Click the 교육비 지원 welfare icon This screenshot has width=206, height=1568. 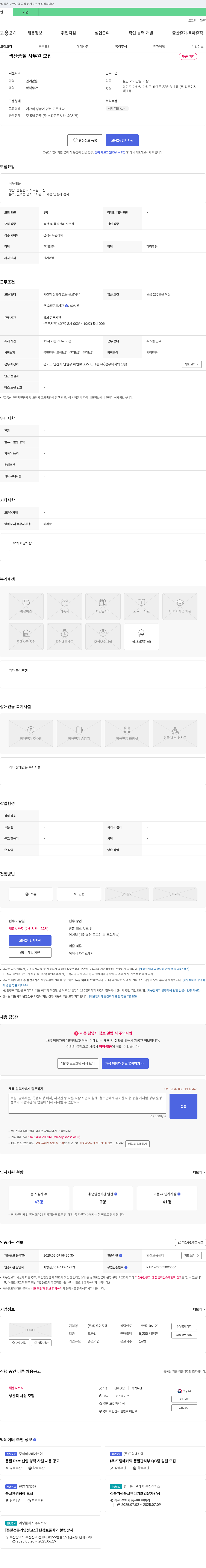[x=141, y=606]
